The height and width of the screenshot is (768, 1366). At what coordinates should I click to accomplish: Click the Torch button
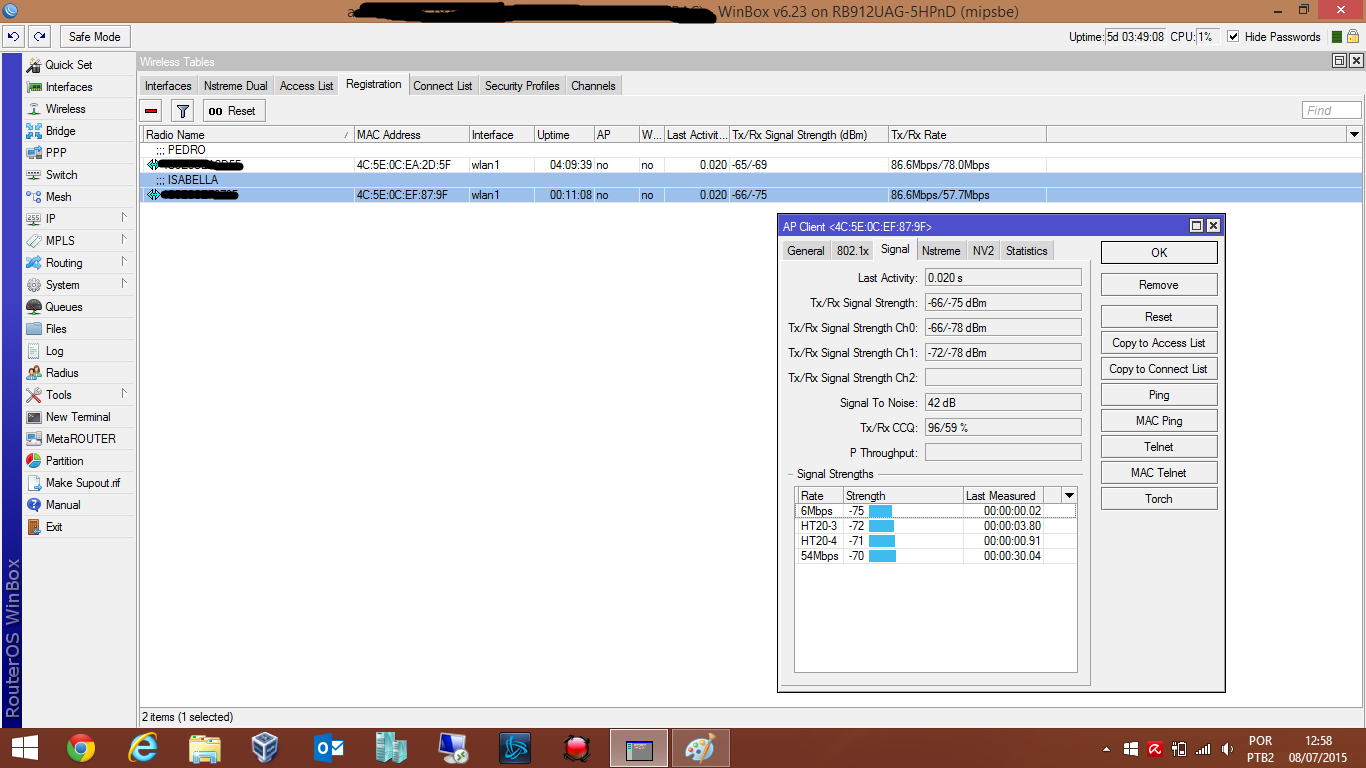(1159, 499)
